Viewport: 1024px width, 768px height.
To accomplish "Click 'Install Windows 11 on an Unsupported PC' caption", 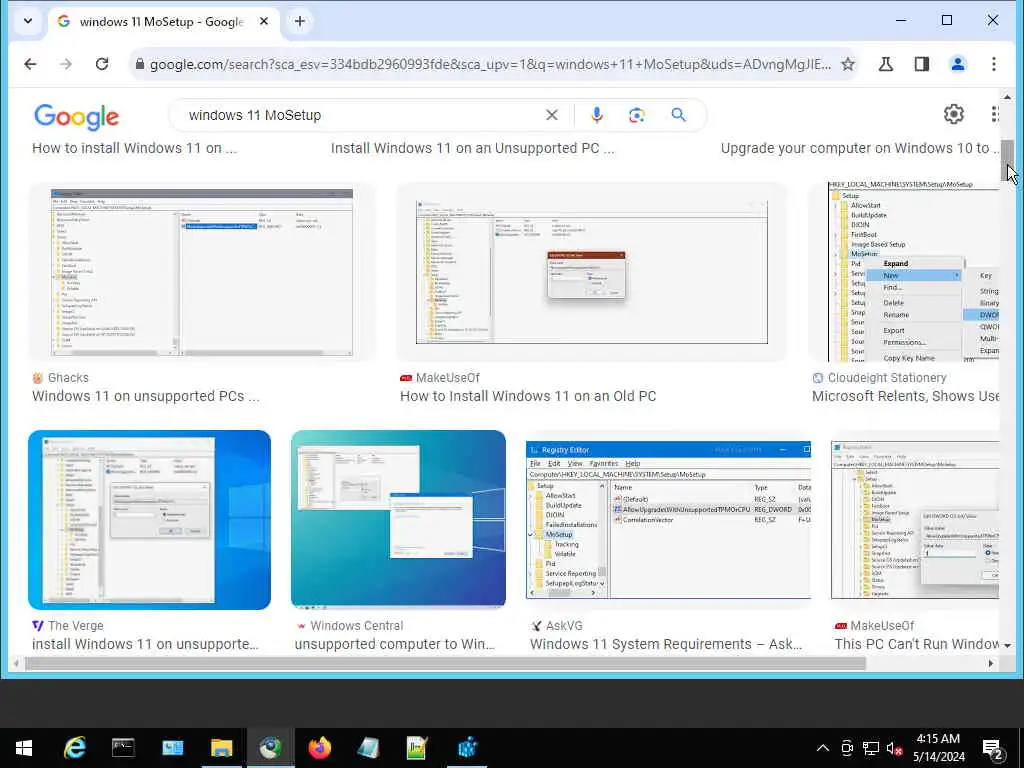I will [472, 148].
